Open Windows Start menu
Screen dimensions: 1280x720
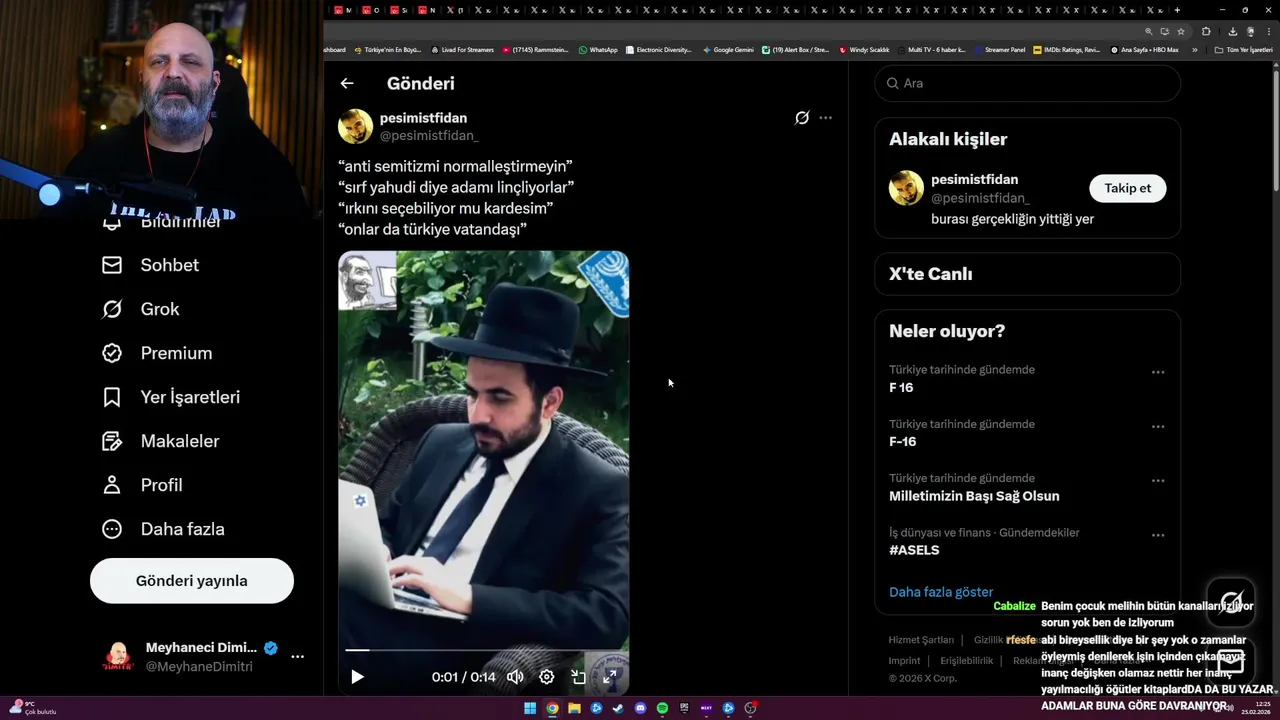[x=530, y=708]
